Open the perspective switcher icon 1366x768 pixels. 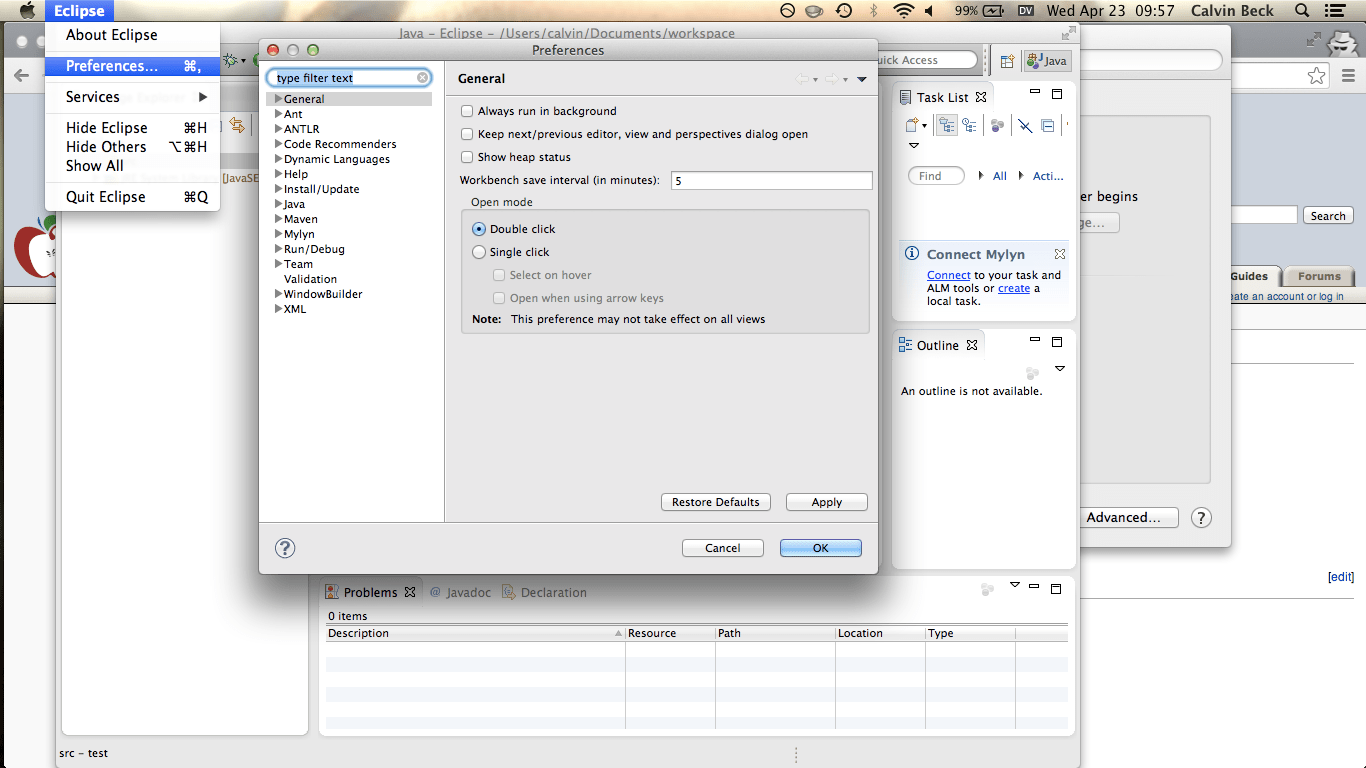point(1008,60)
